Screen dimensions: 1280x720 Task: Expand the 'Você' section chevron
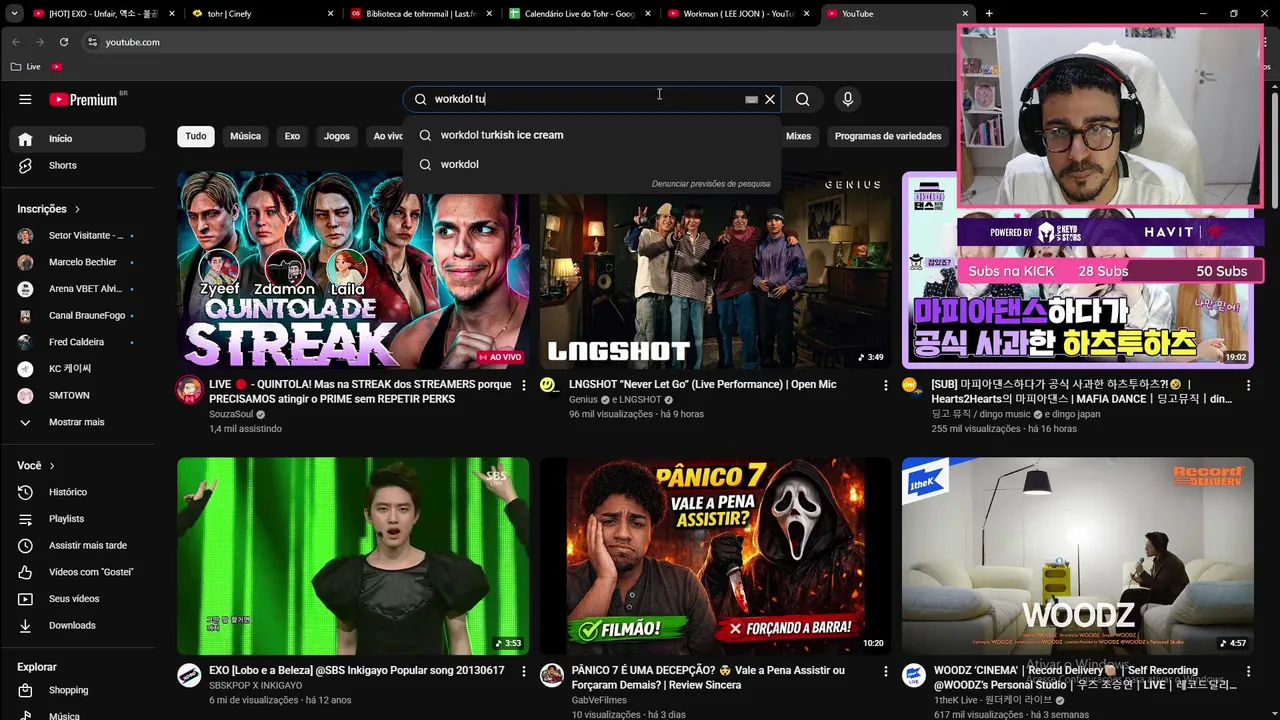(52, 466)
